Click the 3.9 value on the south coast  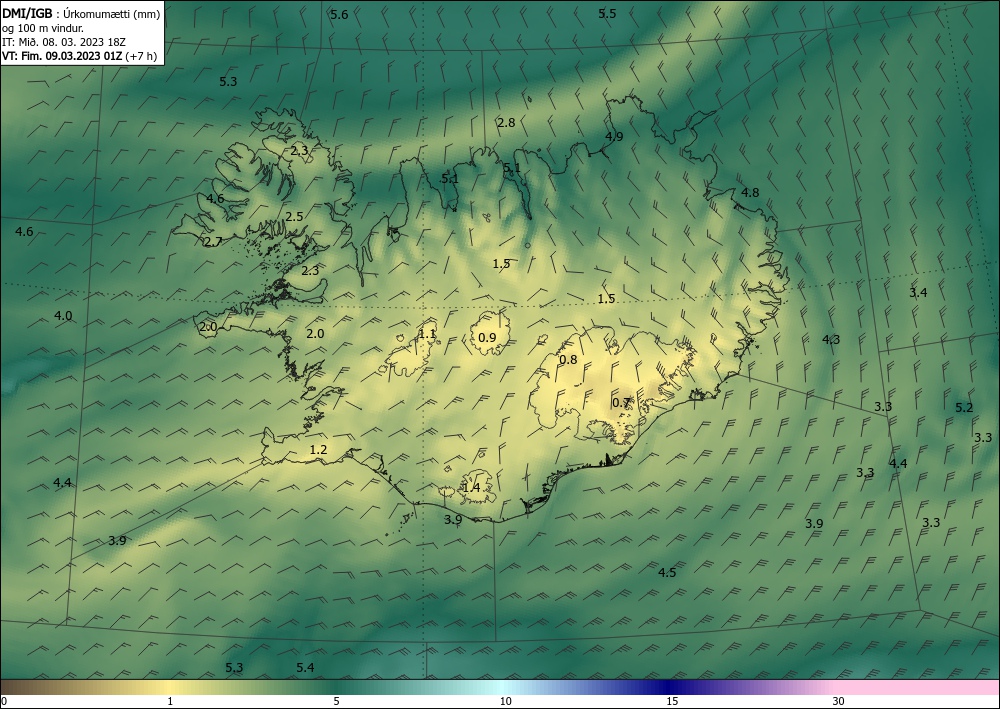pos(453,520)
